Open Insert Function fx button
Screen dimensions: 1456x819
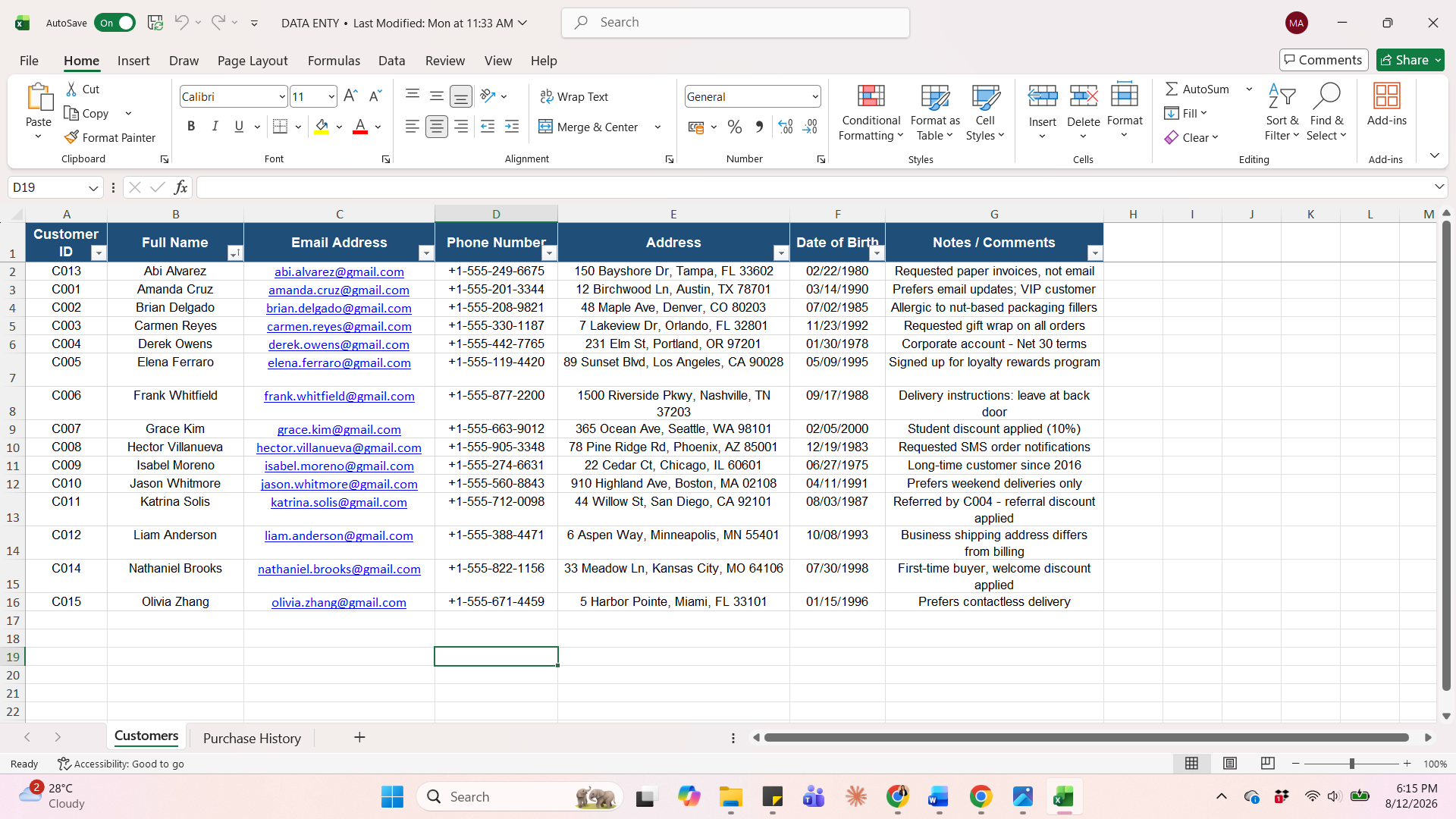click(180, 187)
